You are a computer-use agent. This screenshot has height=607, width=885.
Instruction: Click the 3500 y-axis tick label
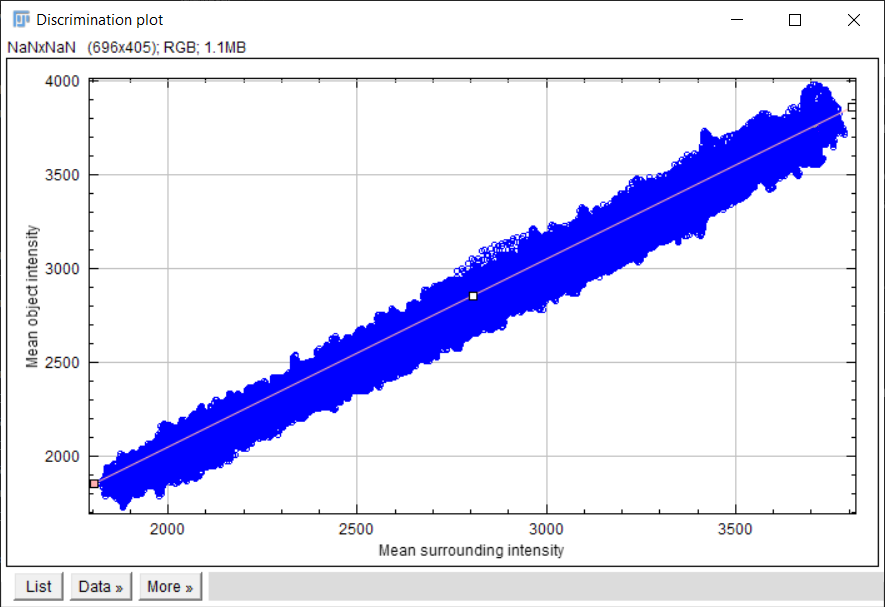coord(62,175)
